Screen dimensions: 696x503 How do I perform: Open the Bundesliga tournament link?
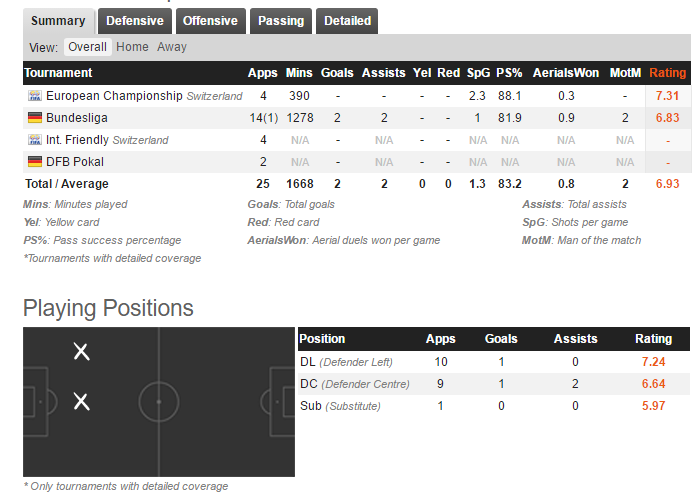(77, 118)
